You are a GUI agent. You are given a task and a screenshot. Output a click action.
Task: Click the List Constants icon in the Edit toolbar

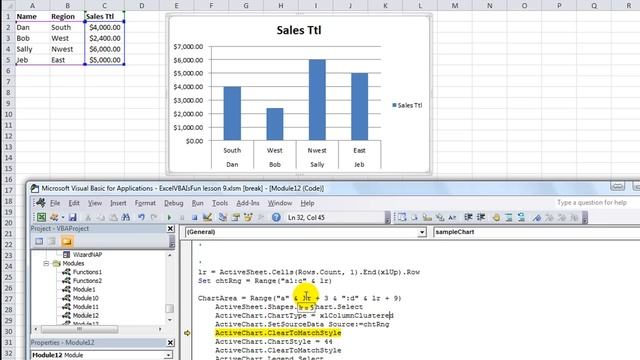coord(415,218)
